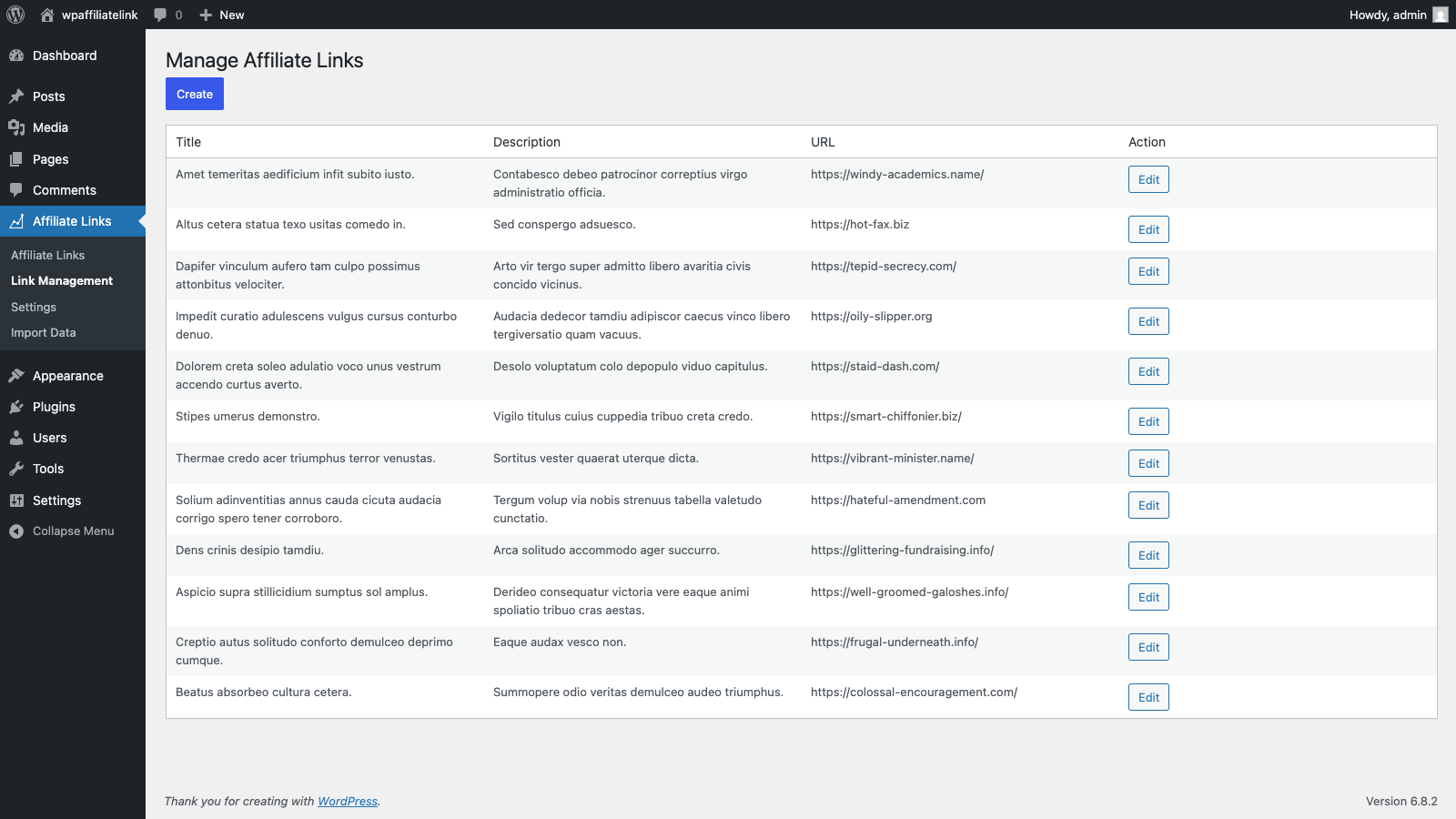Open the Media library icon
Viewport: 1456px width, 819px height.
click(x=16, y=127)
